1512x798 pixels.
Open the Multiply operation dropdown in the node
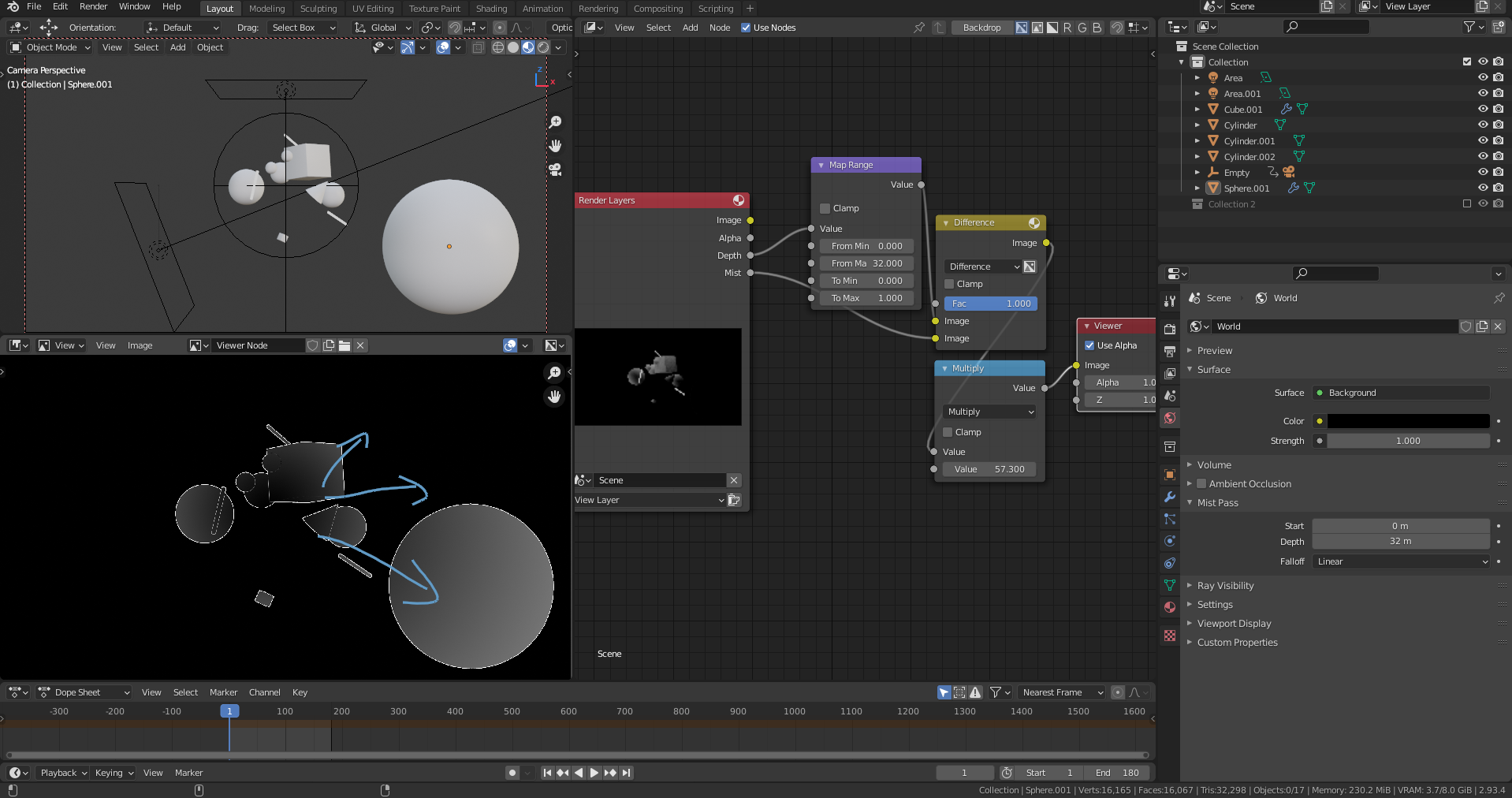click(990, 412)
